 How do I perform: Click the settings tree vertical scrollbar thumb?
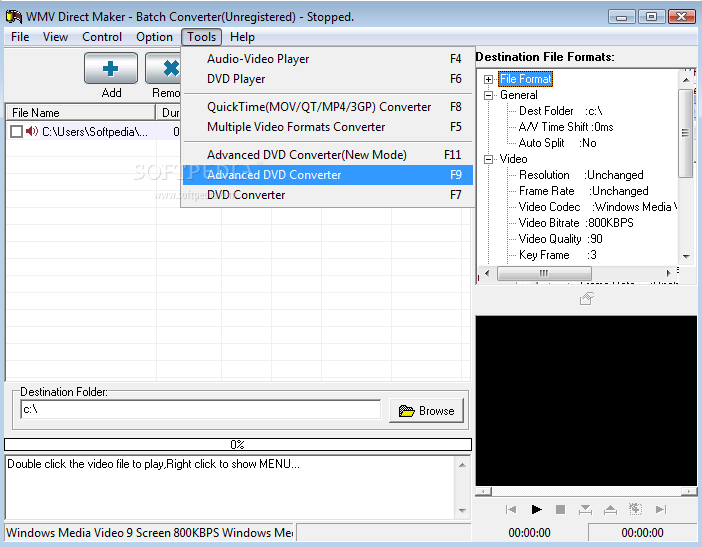tap(685, 133)
